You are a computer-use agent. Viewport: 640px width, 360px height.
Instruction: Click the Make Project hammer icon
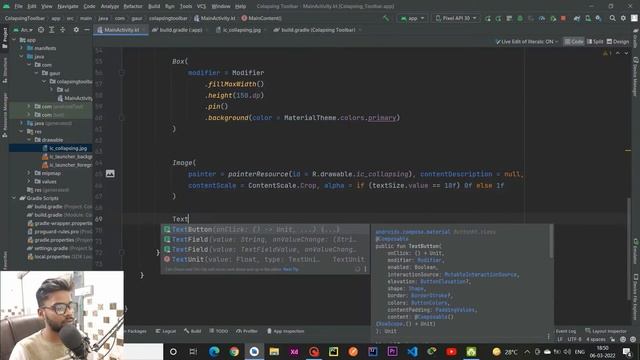coord(386,18)
